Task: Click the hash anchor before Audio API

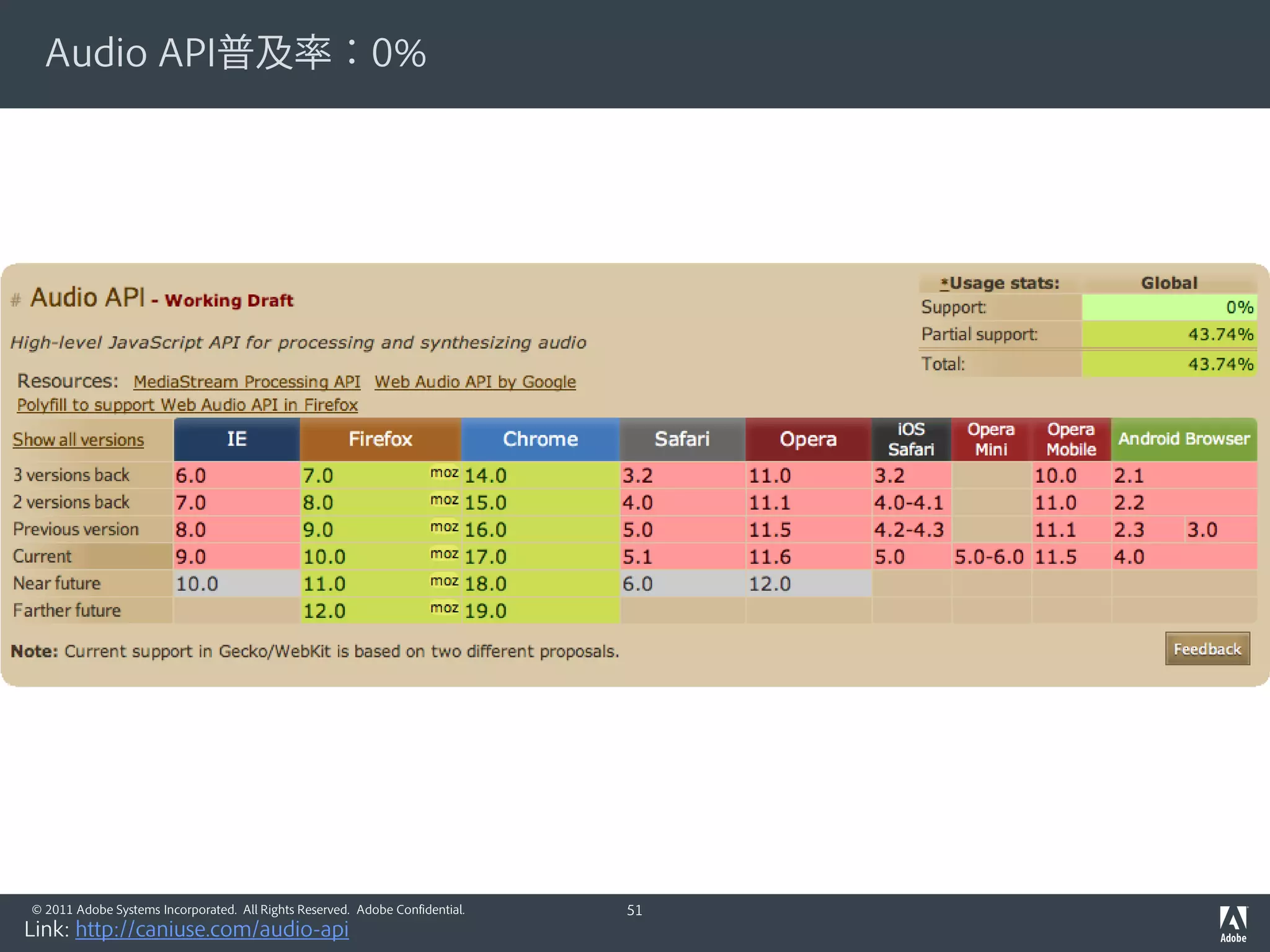Action: click(x=16, y=301)
